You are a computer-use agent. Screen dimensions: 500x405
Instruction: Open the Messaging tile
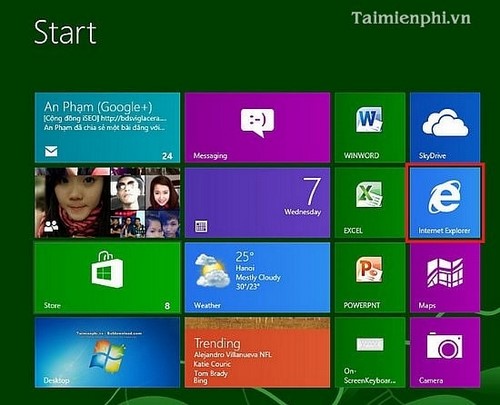[257, 128]
